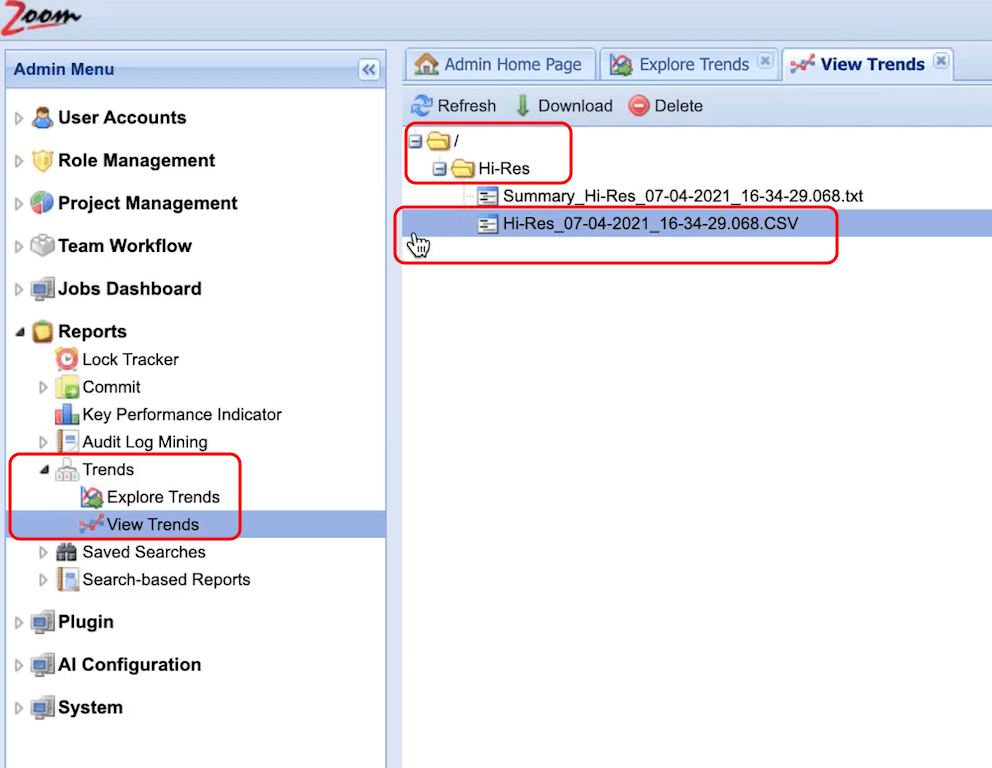Expand the Search-based Reports node
The width and height of the screenshot is (992, 768).
coord(43,579)
